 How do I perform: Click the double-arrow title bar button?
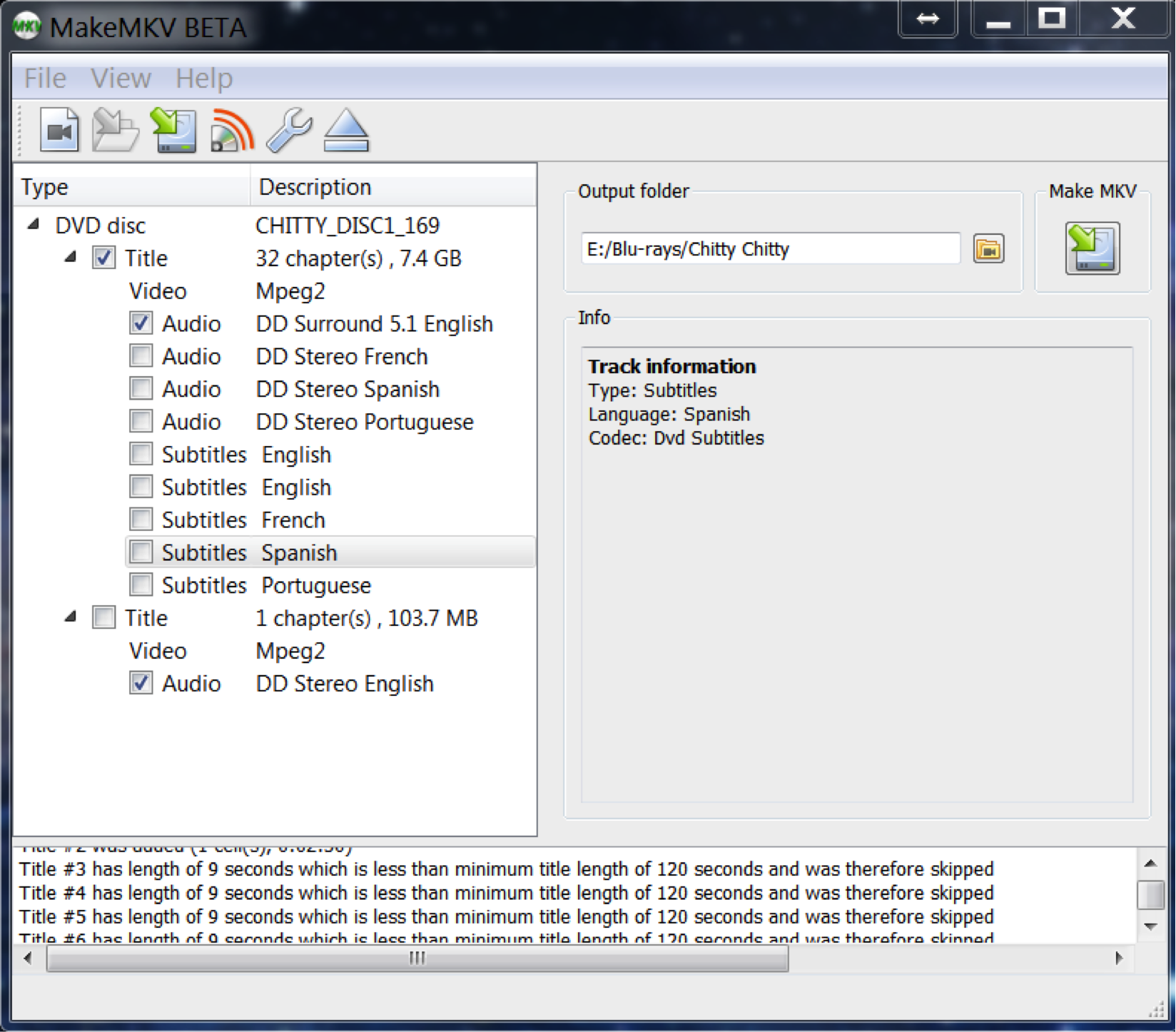(928, 19)
